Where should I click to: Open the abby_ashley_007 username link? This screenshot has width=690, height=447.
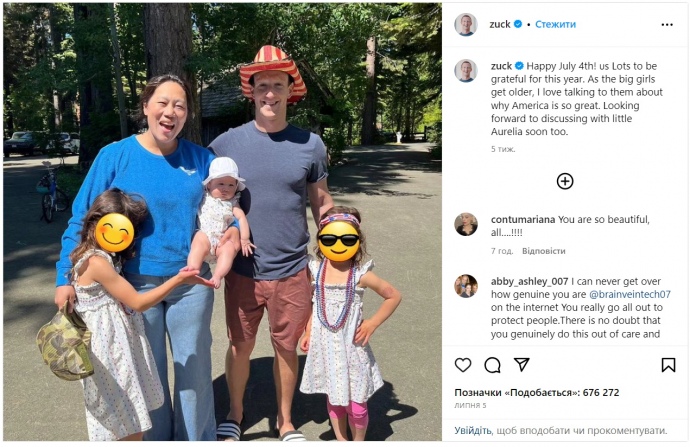(x=530, y=281)
